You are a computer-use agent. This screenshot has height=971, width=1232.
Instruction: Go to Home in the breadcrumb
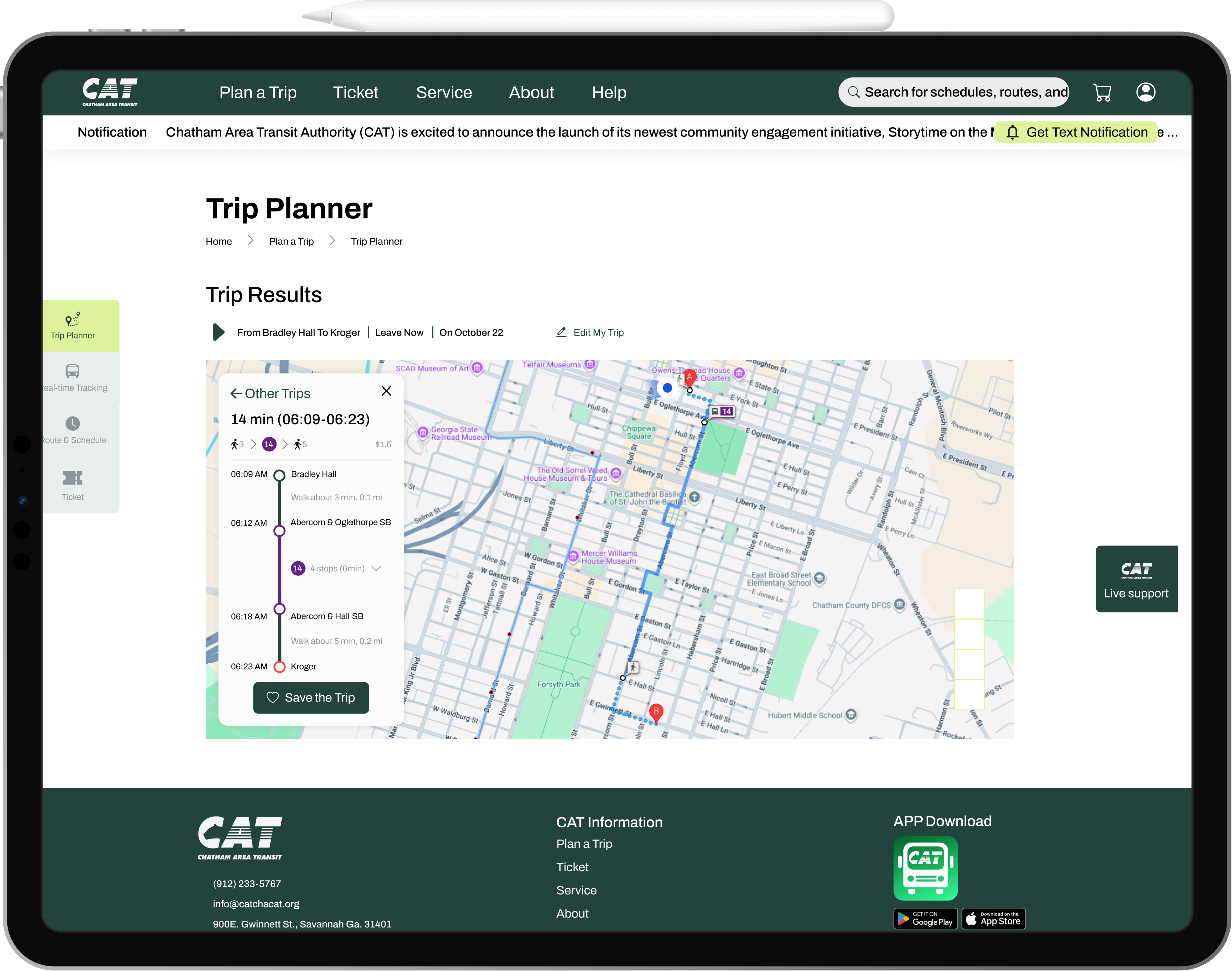pyautogui.click(x=219, y=241)
